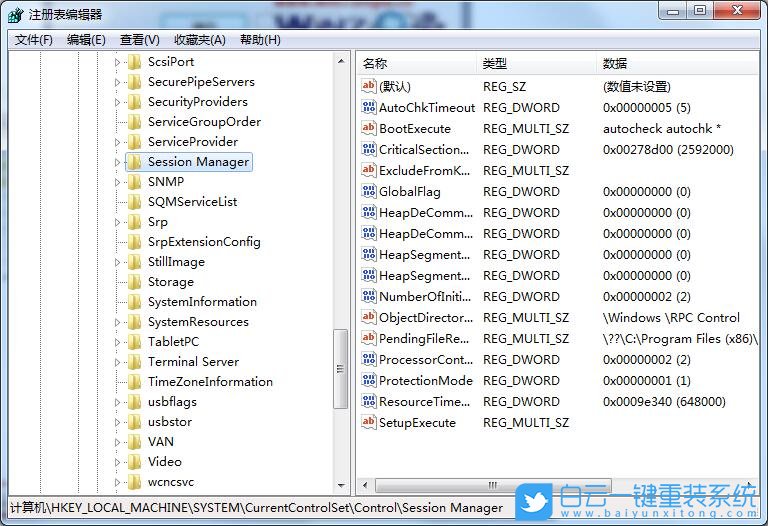Screen dimensions: 768x526
Task: Open the 帮助(H) menu
Action: [x=260, y=40]
